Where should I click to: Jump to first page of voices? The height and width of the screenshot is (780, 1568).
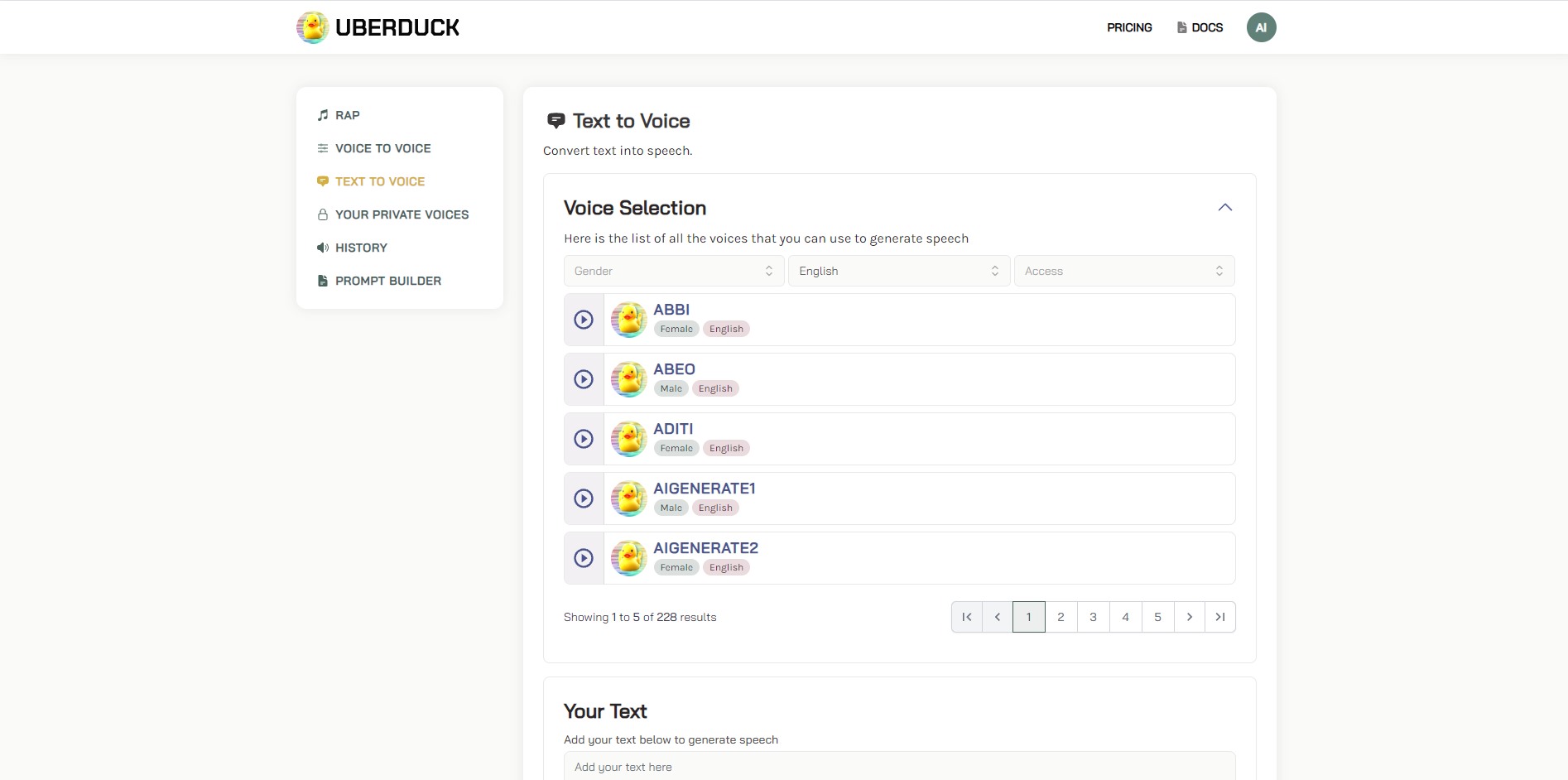click(x=967, y=617)
